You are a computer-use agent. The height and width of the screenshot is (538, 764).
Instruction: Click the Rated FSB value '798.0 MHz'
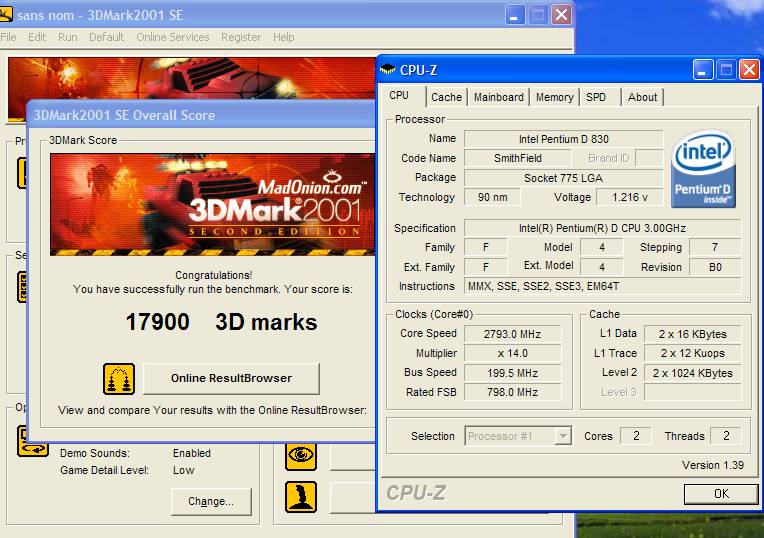512,392
